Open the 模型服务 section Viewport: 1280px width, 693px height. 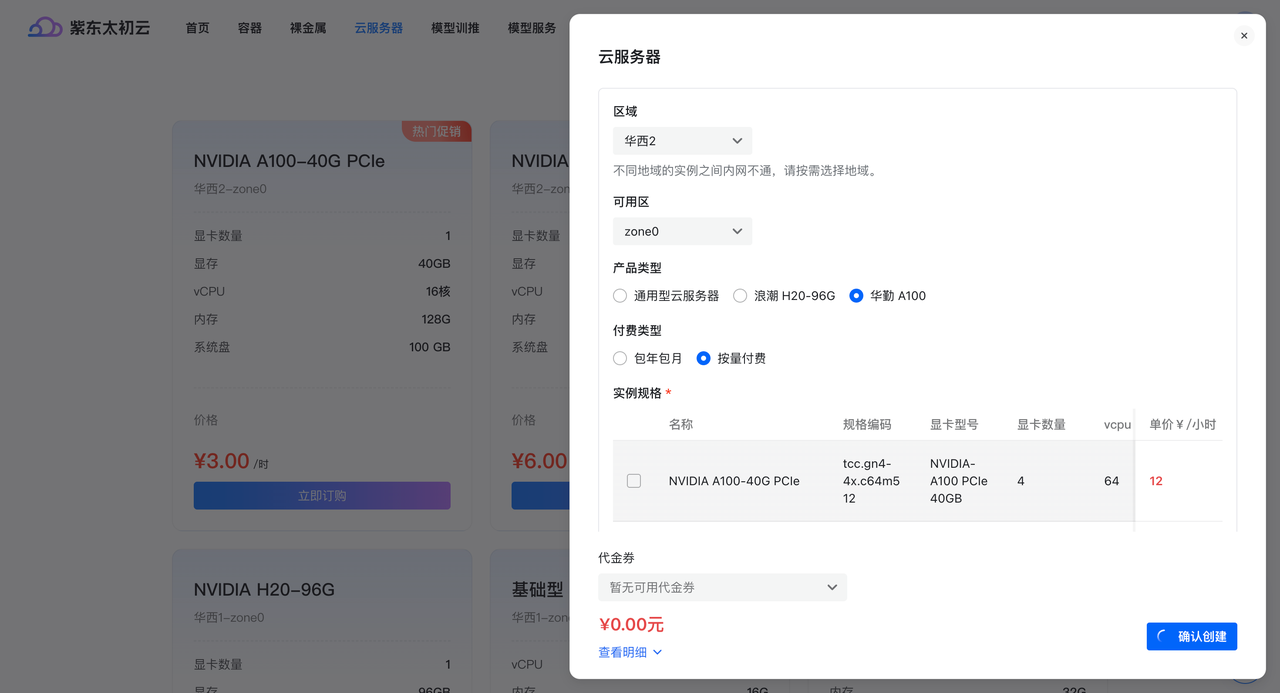pos(531,28)
